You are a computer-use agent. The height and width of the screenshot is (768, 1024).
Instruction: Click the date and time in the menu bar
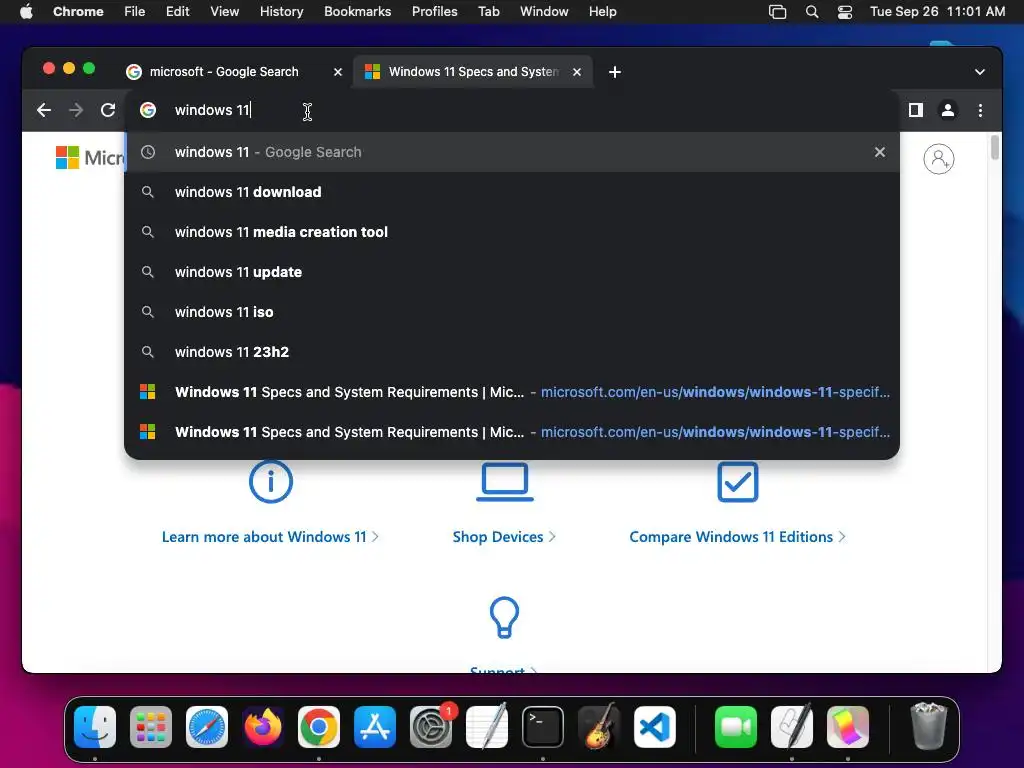pyautogui.click(x=937, y=12)
